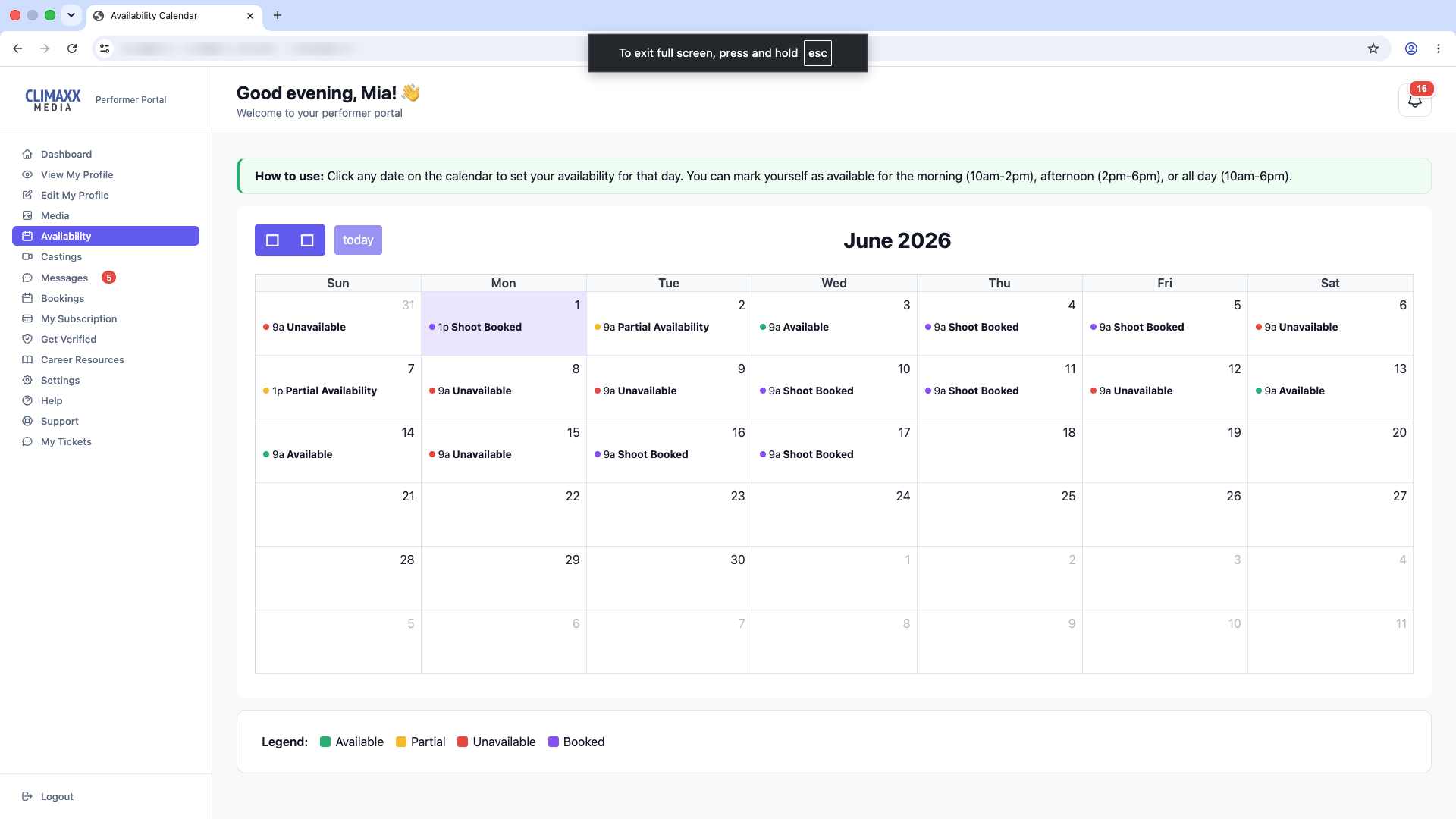Open a new browser tab with plus
The width and height of the screenshot is (1456, 819).
coord(278,15)
